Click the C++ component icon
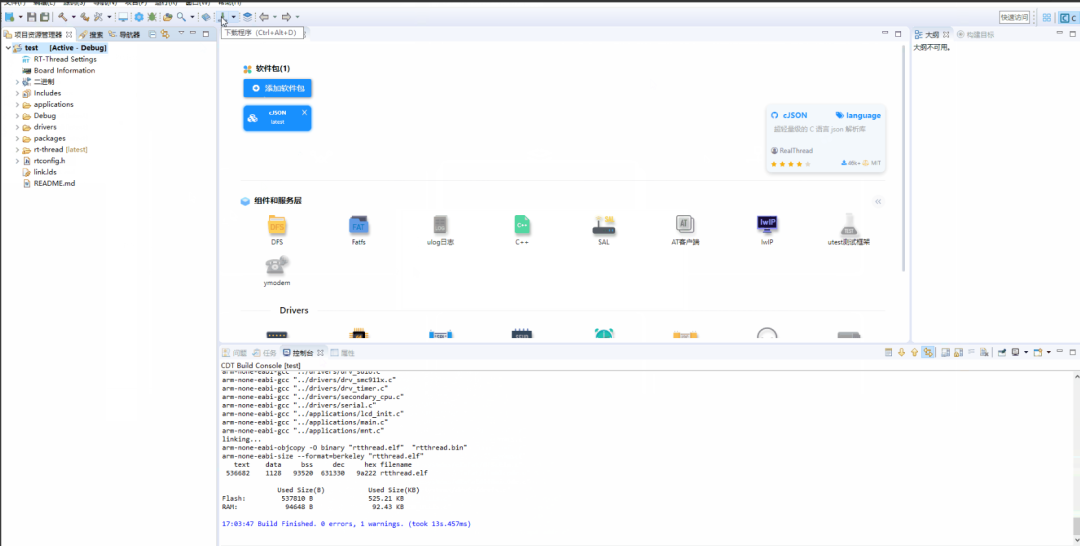This screenshot has height=546, width=1080. click(x=522, y=225)
